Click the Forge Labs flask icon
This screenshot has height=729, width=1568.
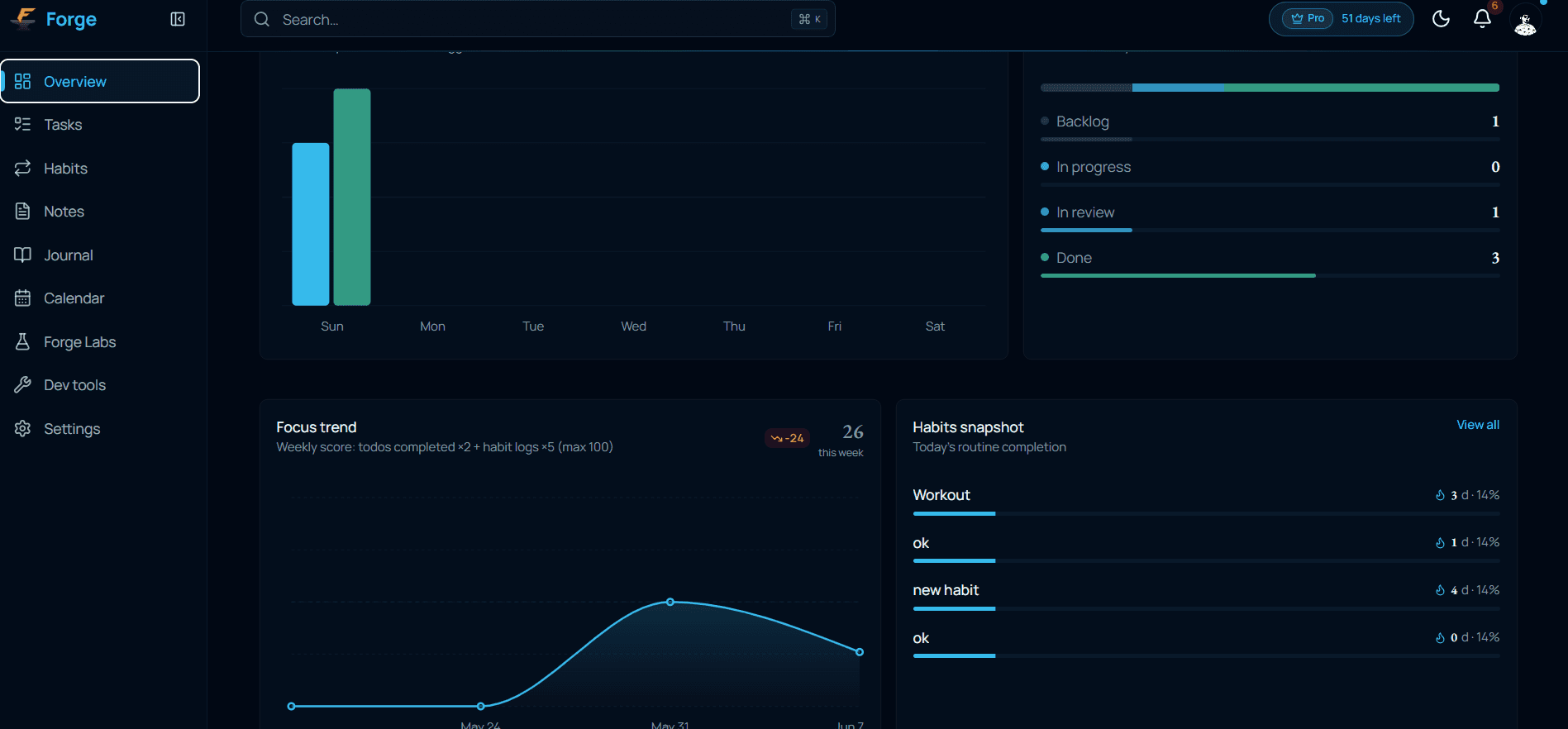click(23, 341)
